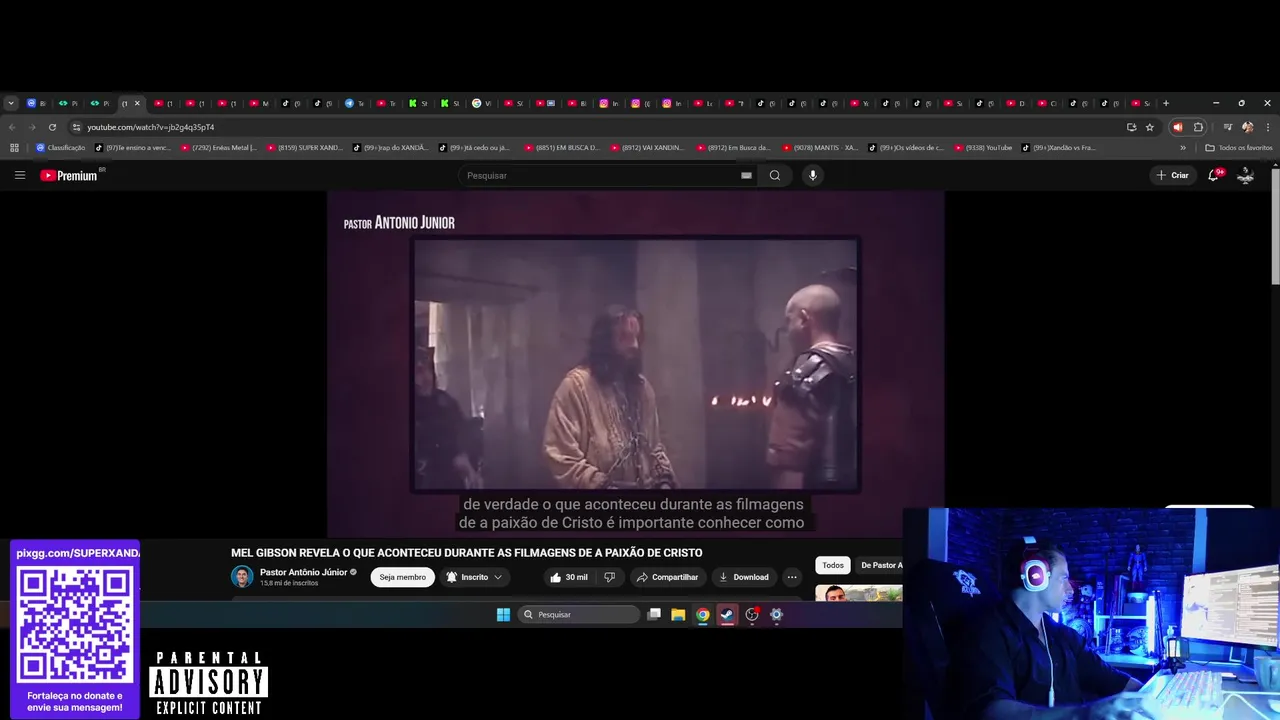1280x720 pixels.
Task: Open the (9338) YouTube bookmark
Action: (x=983, y=147)
